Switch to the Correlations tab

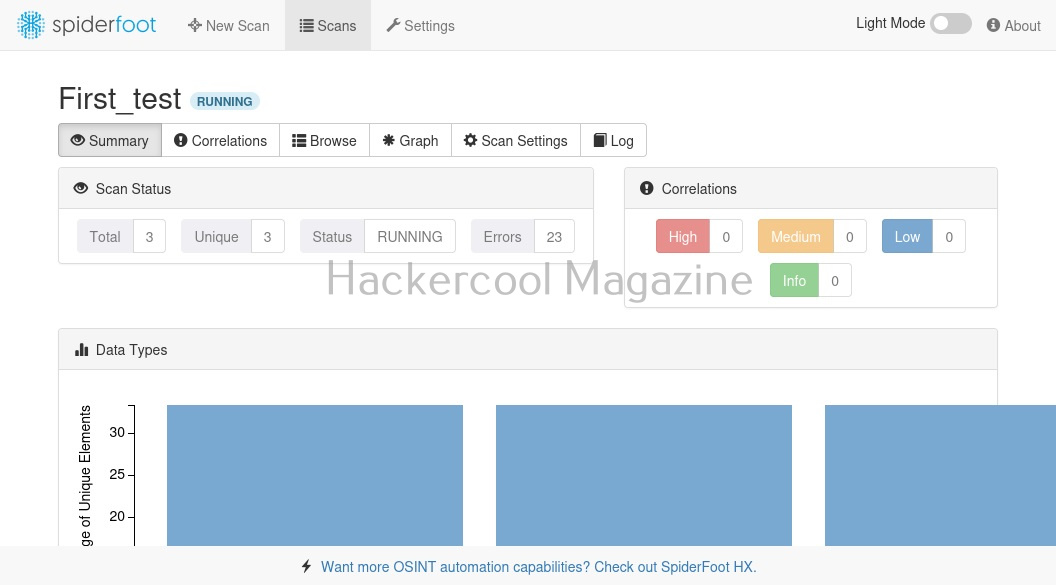pyautogui.click(x=220, y=140)
